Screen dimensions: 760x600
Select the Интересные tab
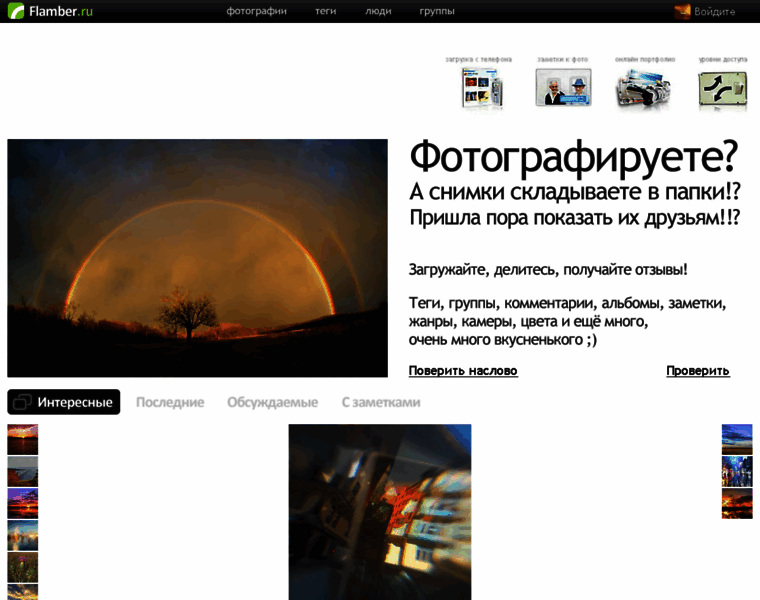coord(63,402)
